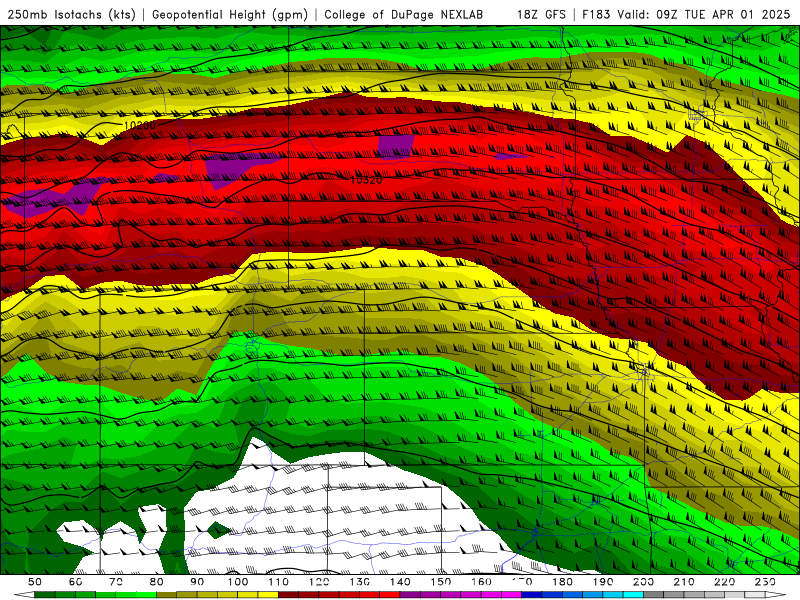Image resolution: width=800 pixels, height=600 pixels.
Task: Select the cyan colorbar swatch ending at 200
Action: [x=633, y=595]
